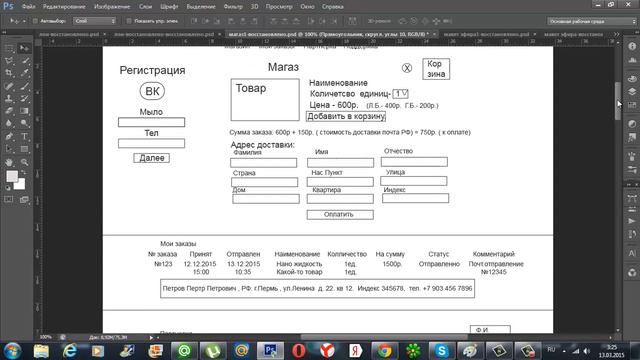640x360 pixels.
Task: Open the Фильтр menu
Action: (x=233, y=7)
